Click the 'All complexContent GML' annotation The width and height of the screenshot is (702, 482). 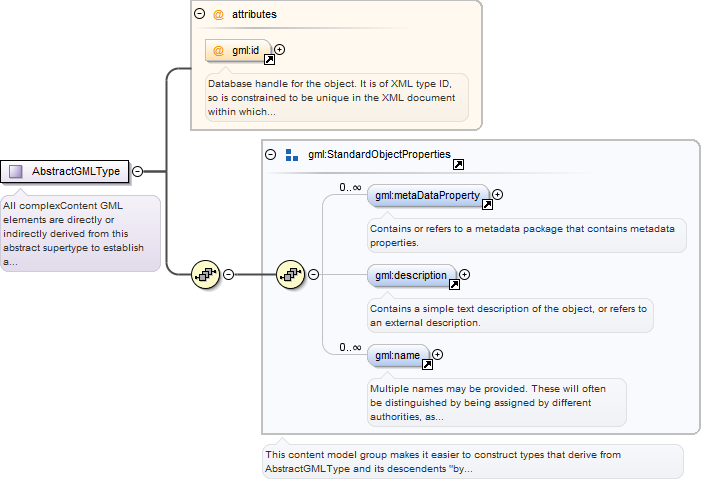pyautogui.click(x=81, y=234)
